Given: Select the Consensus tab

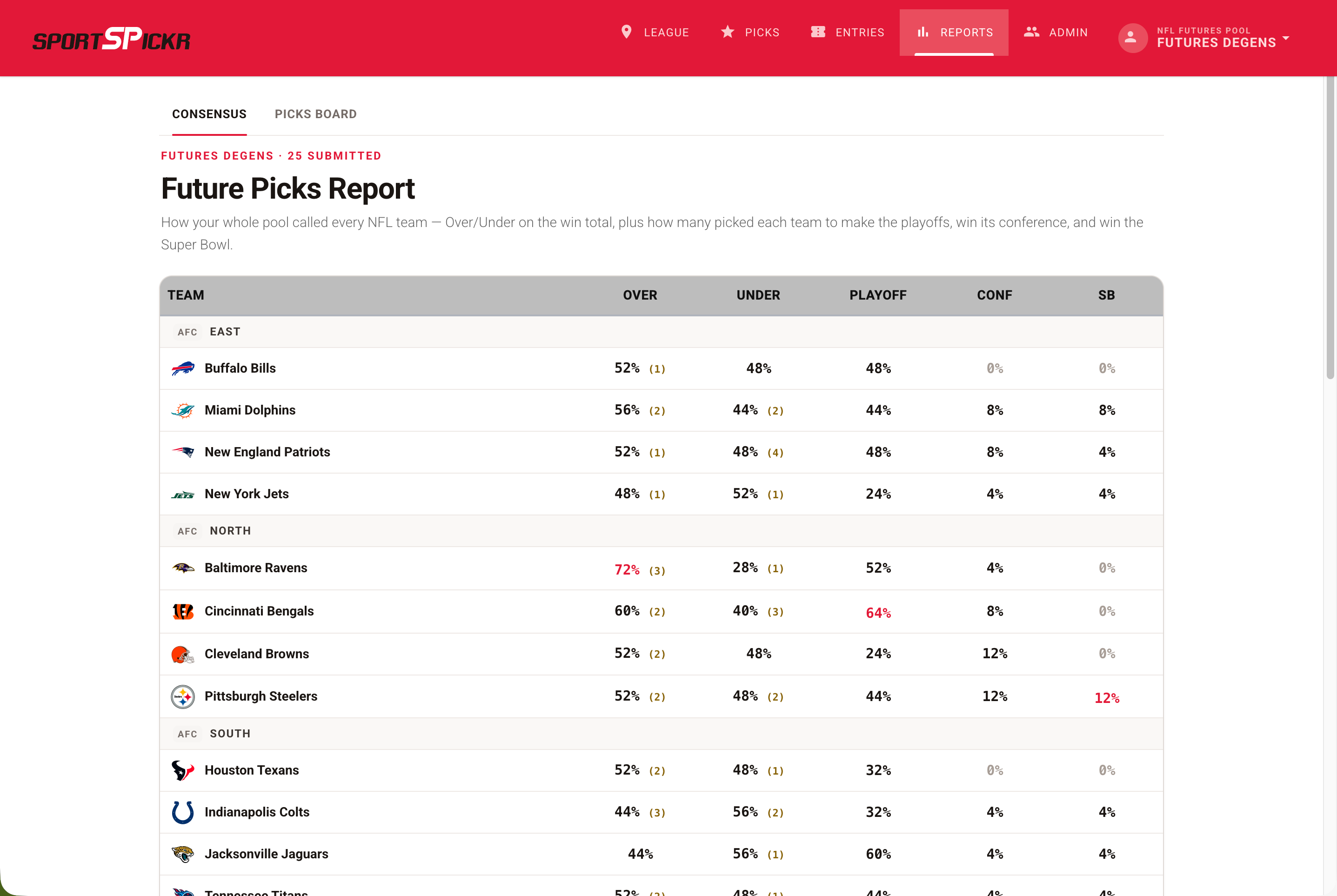Looking at the screenshot, I should click(209, 114).
